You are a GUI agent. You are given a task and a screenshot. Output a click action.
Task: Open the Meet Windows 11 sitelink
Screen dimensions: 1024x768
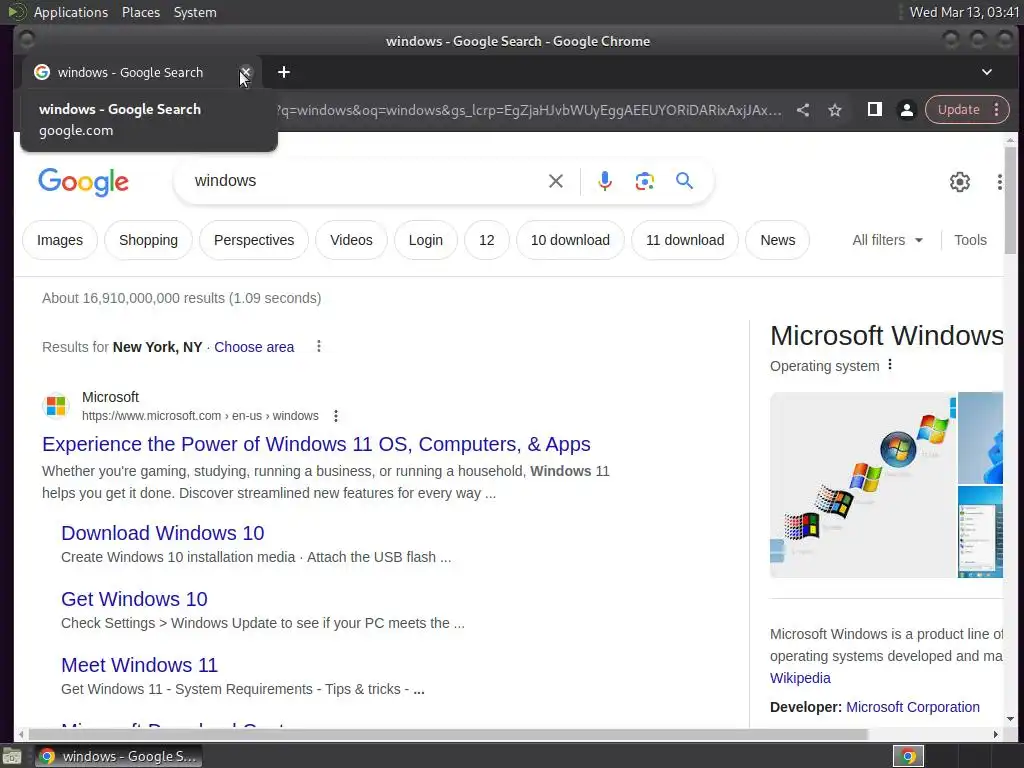(x=139, y=665)
